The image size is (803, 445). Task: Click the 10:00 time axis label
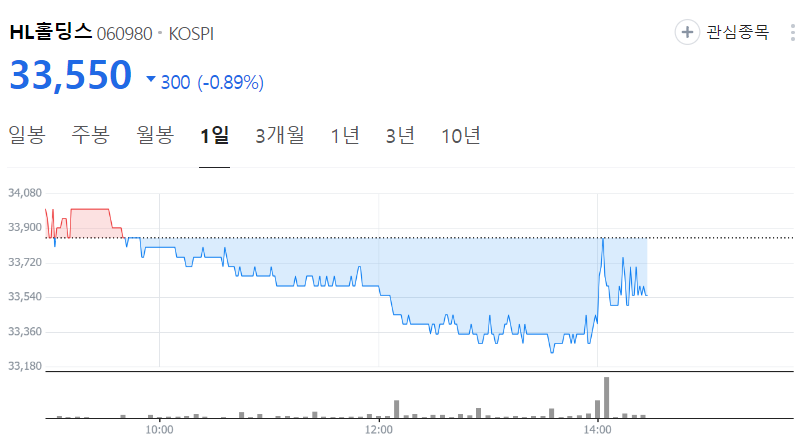(x=159, y=430)
